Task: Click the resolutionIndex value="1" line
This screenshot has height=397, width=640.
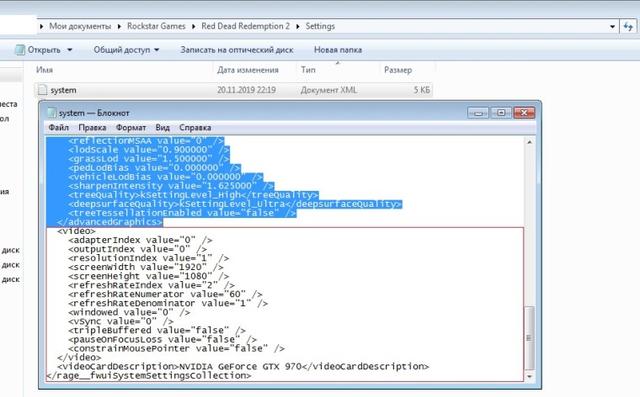Action: (x=149, y=258)
